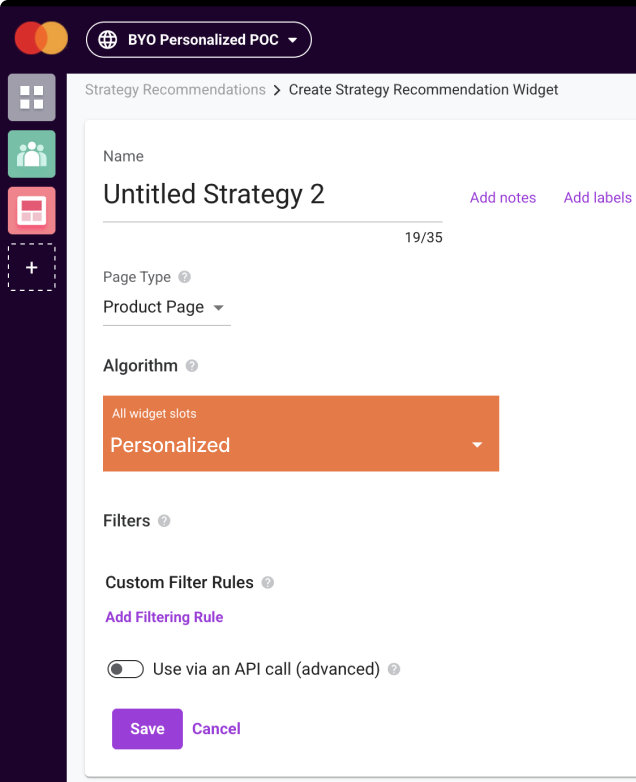Click the globe icon in site selector
636x782 pixels.
coord(108,39)
